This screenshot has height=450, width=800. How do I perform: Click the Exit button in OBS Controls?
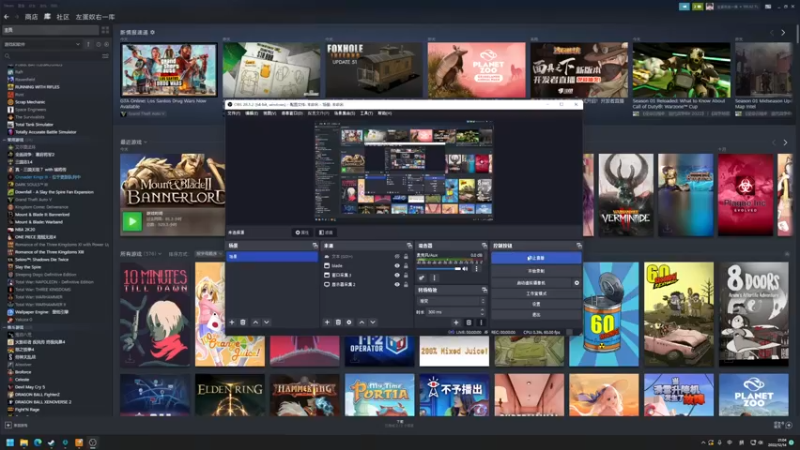pyautogui.click(x=536, y=315)
